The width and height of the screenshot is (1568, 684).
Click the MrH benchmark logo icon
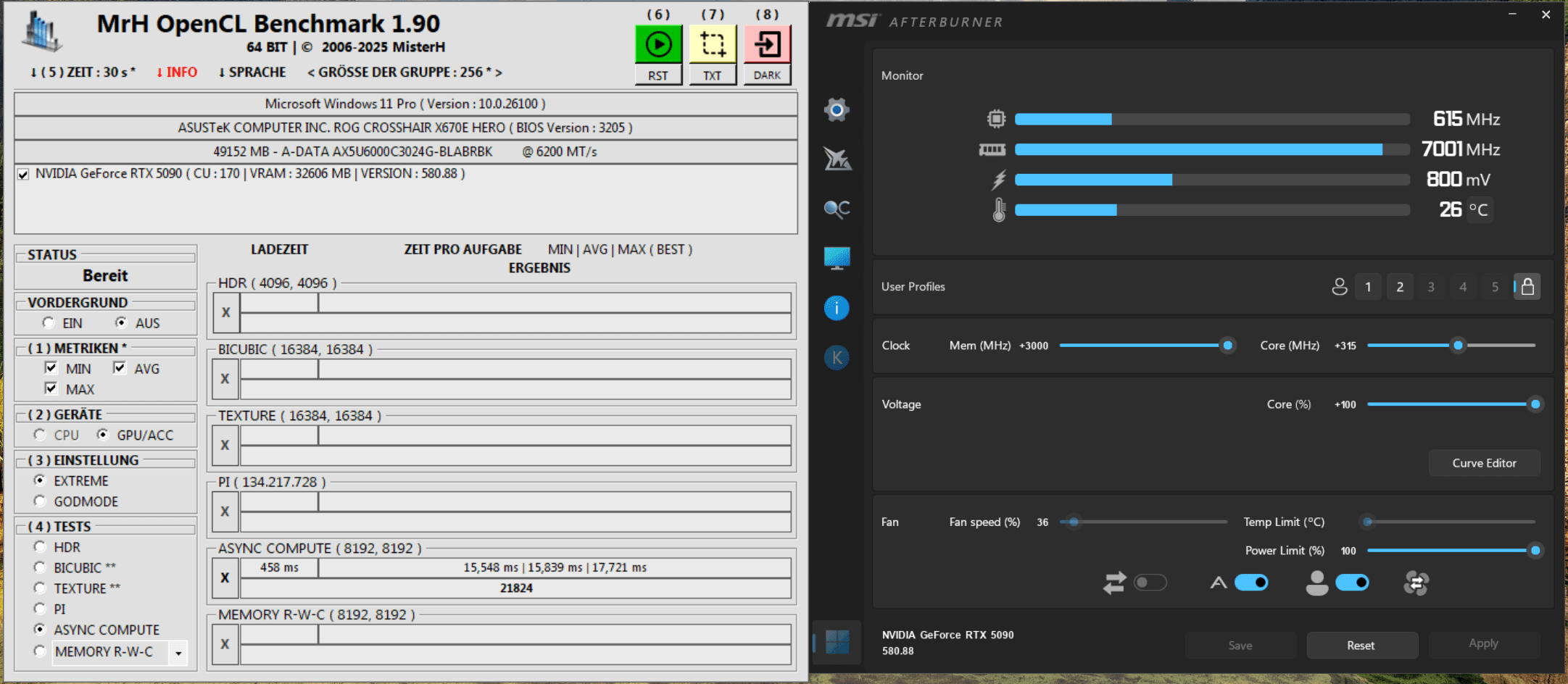pyautogui.click(x=42, y=33)
